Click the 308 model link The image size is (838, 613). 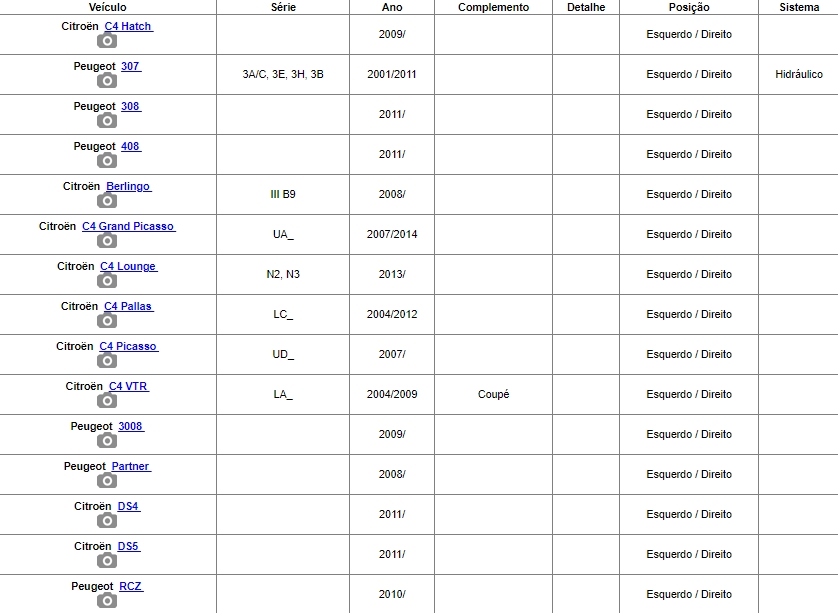click(131, 106)
